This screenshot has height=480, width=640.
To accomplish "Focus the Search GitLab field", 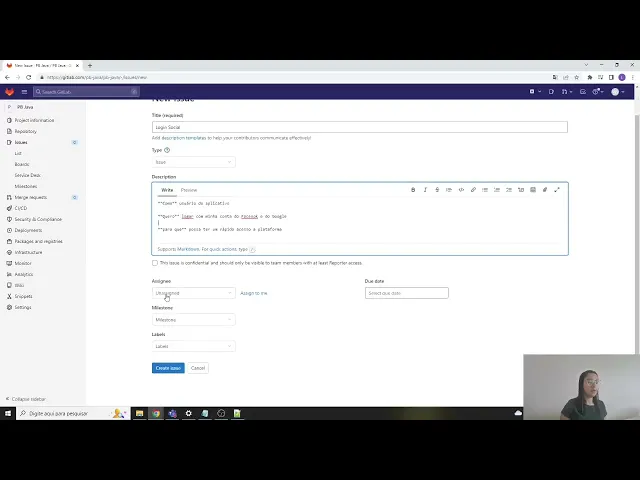I will point(86,92).
